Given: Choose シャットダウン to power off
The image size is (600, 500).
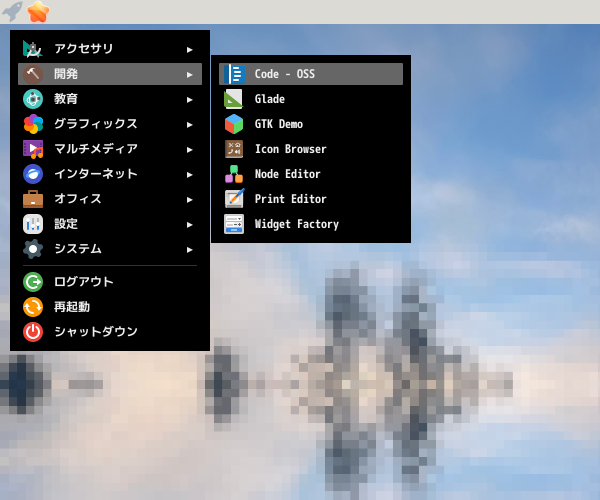Looking at the screenshot, I should coord(110,332).
